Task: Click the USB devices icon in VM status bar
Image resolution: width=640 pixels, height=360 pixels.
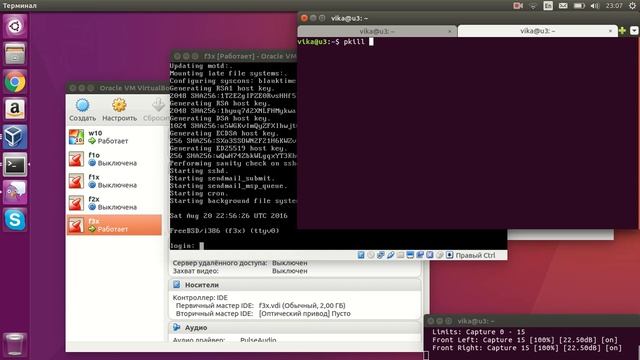Action: (391, 255)
